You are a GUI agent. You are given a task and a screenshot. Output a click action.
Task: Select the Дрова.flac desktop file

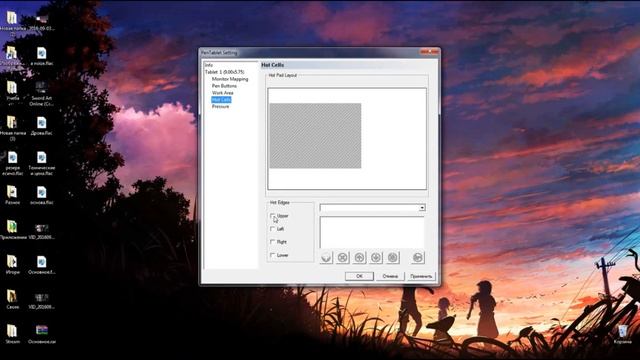tap(41, 126)
